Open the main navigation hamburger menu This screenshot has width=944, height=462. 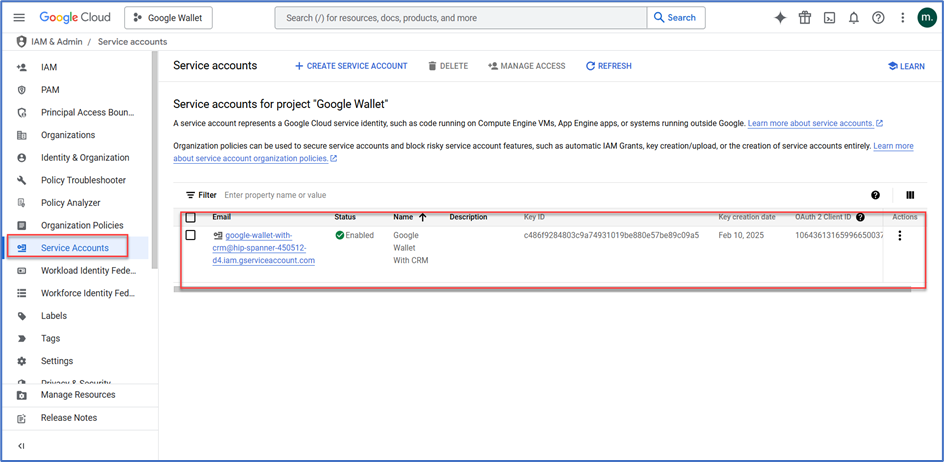[x=19, y=18]
